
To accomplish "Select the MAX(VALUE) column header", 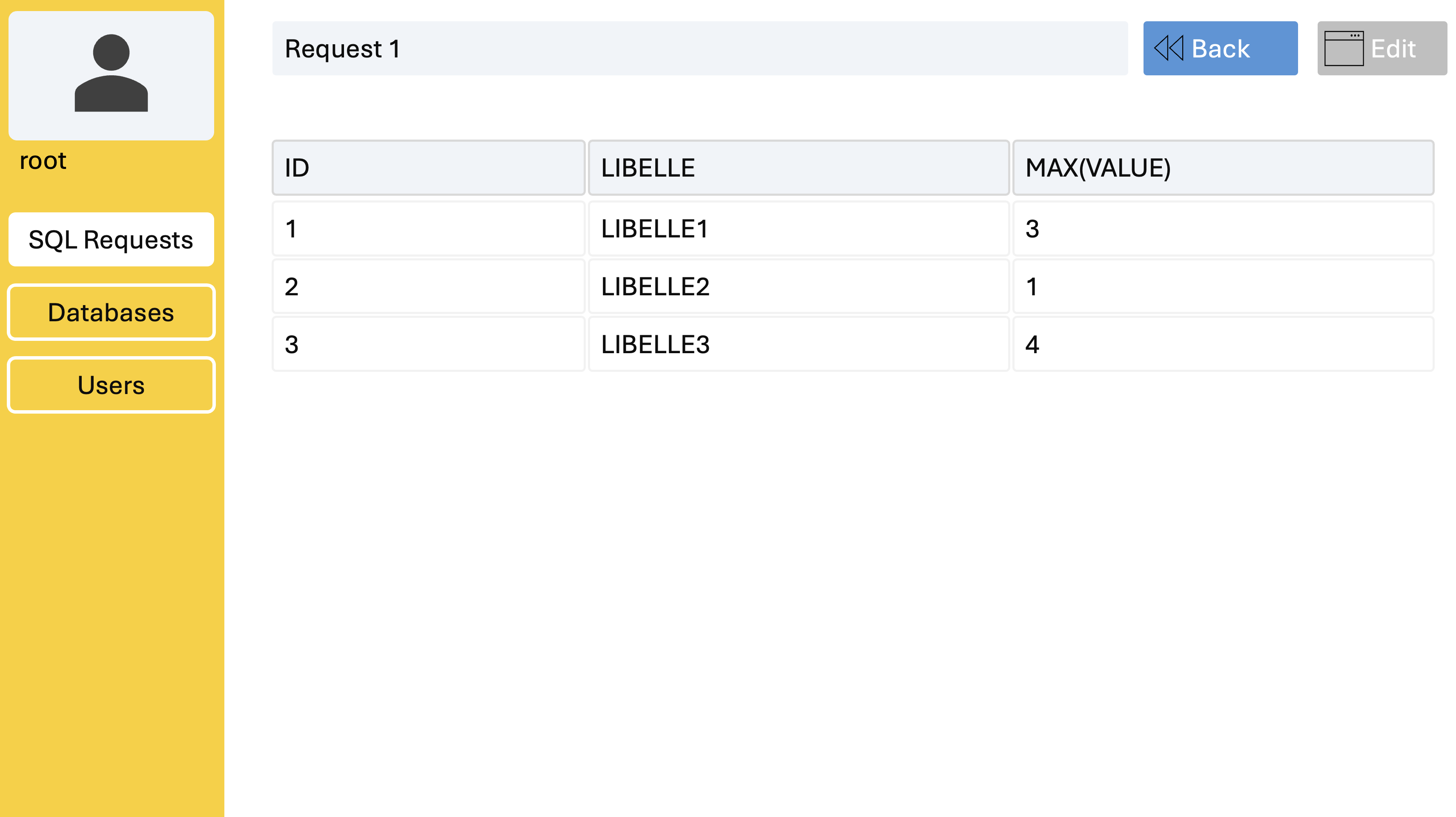I will click(x=1223, y=168).
